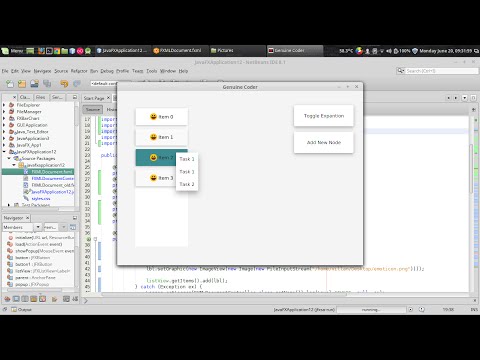The width and height of the screenshot is (480, 360).
Task: Click the Save All toolbar icon in NetBeans
Action: coord(47,84)
